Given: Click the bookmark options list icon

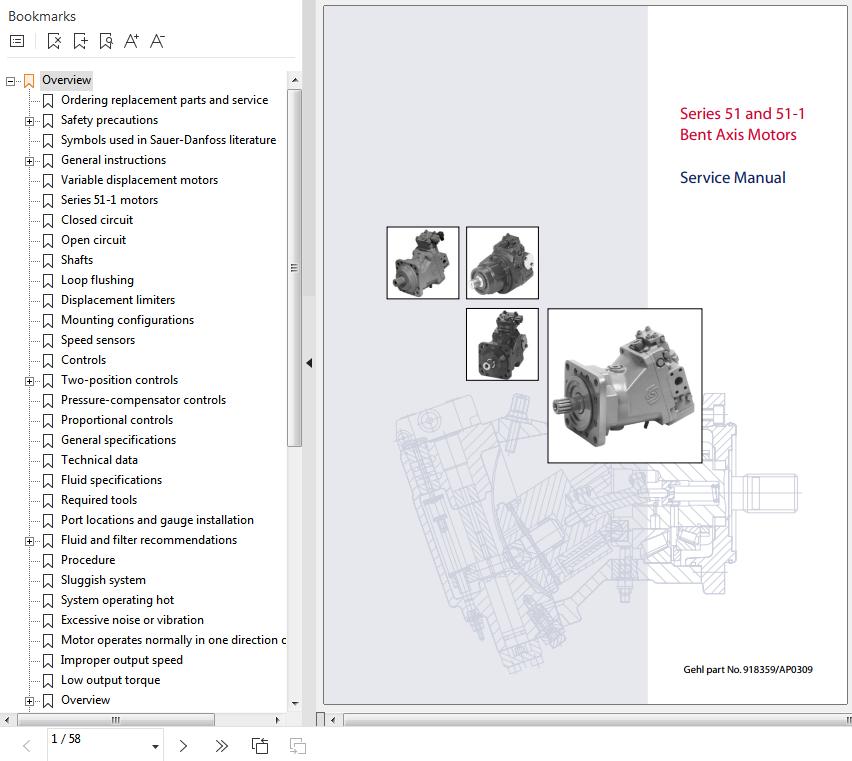Looking at the screenshot, I should [17, 41].
